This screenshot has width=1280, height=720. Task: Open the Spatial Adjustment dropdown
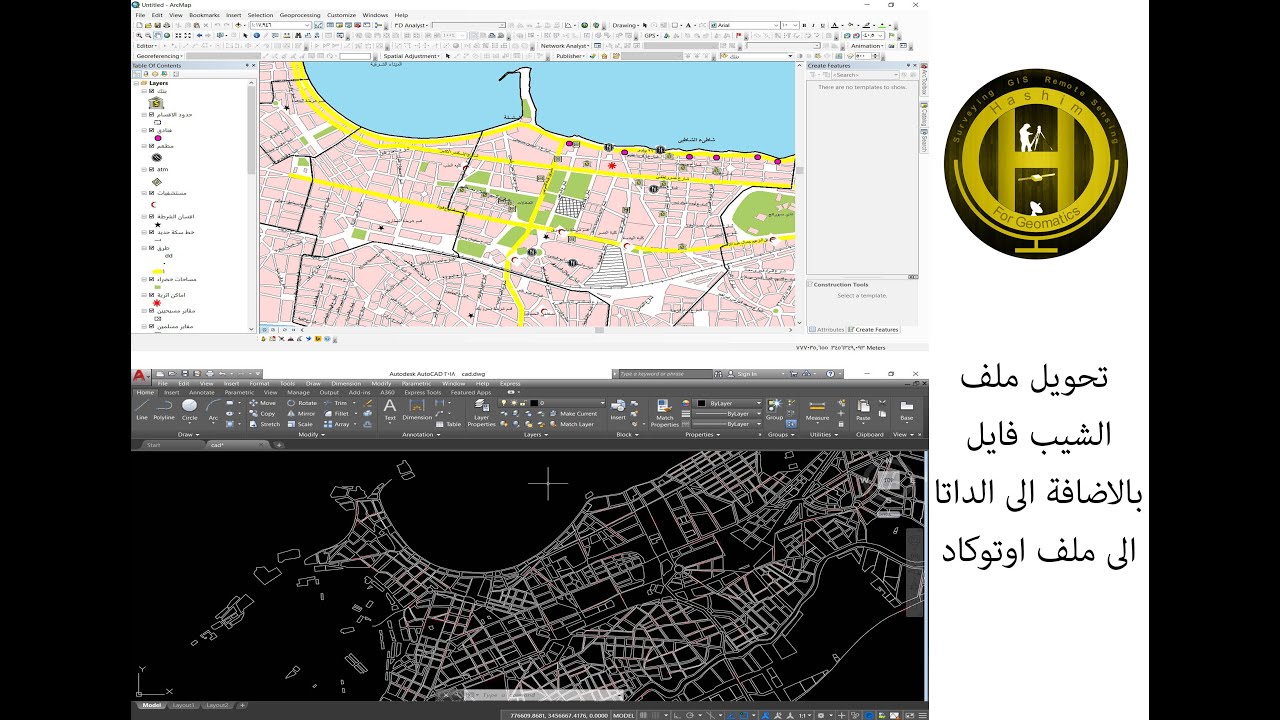pos(413,56)
